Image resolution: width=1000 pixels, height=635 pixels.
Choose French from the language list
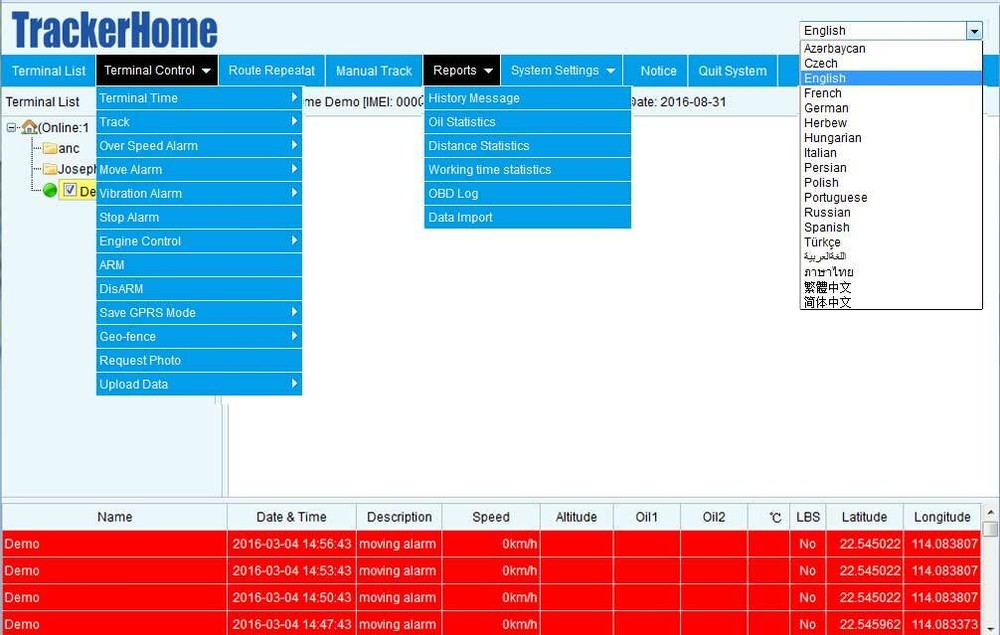coord(822,93)
